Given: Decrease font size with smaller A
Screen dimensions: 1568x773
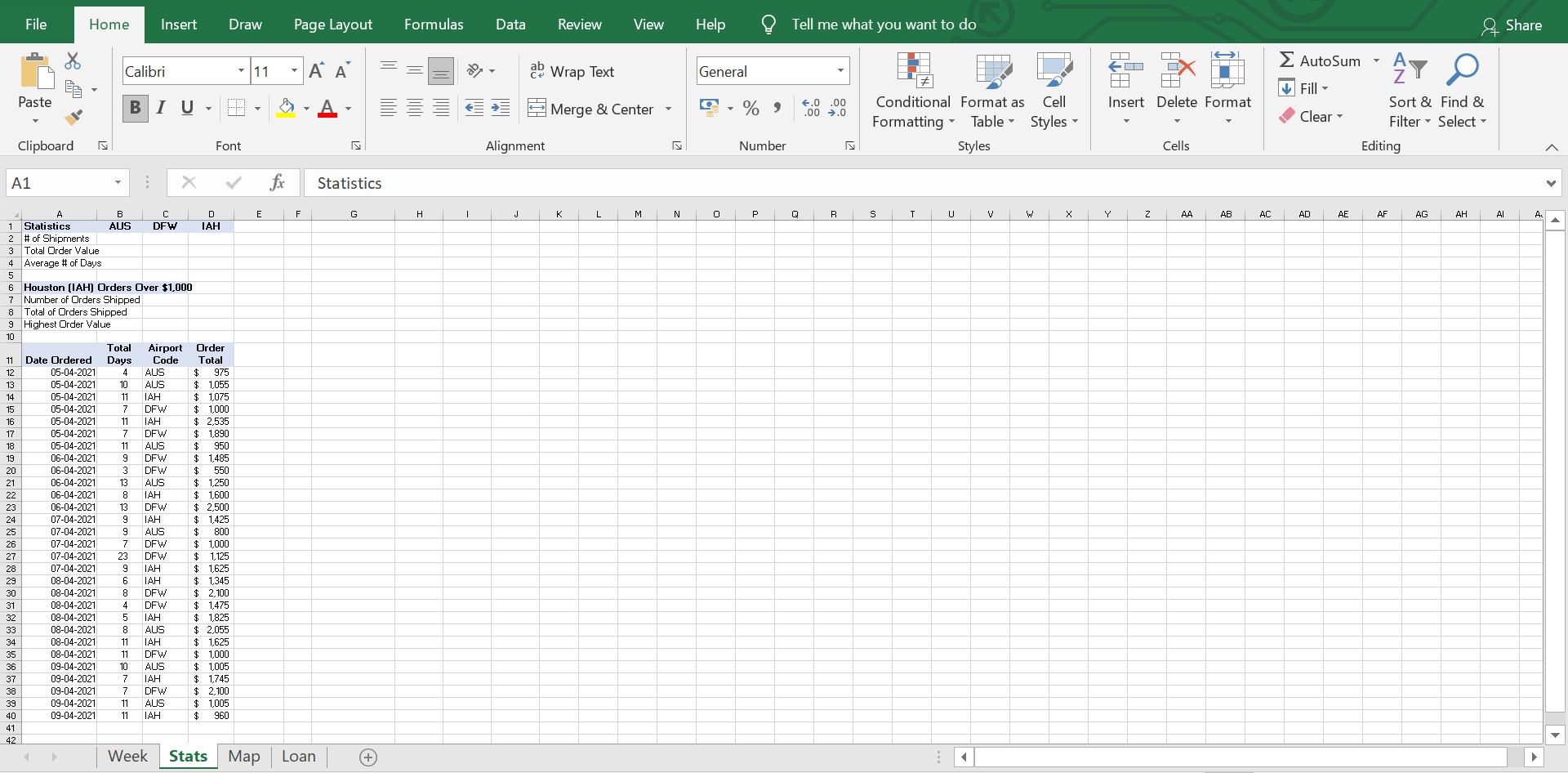Looking at the screenshot, I should [343, 71].
